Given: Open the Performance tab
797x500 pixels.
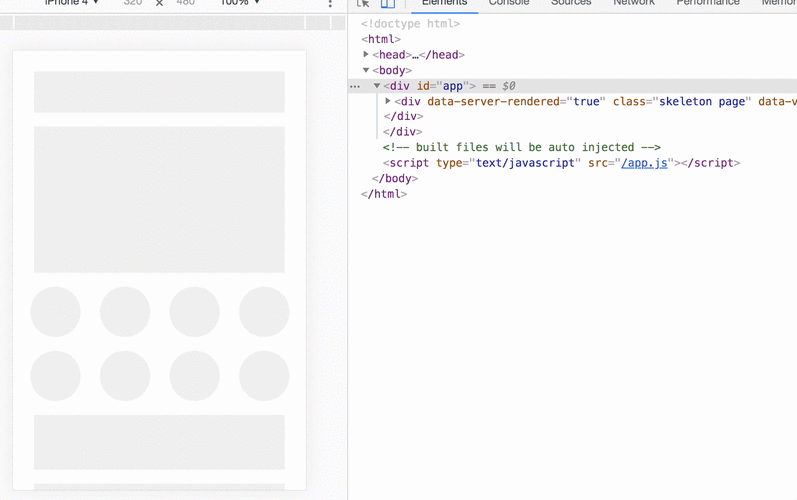Looking at the screenshot, I should pos(708,4).
